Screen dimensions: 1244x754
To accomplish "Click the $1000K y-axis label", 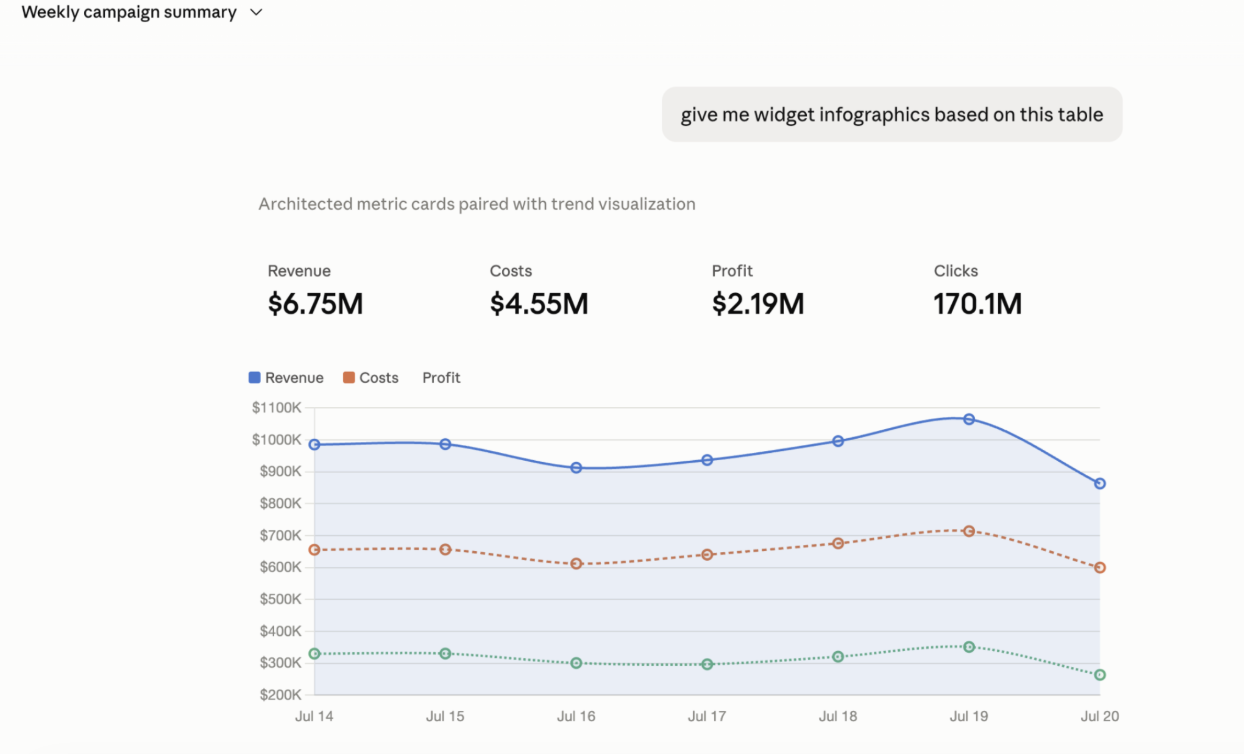I will (277, 440).
